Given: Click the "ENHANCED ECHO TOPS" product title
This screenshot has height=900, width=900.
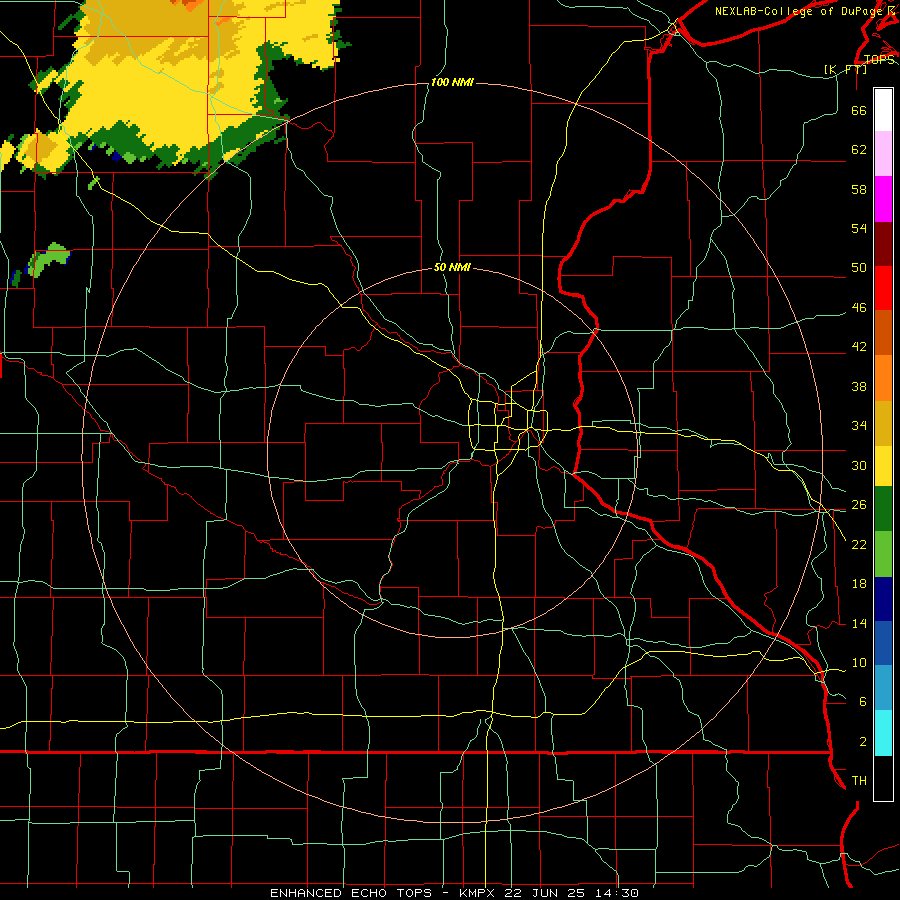Looking at the screenshot, I should tap(351, 893).
